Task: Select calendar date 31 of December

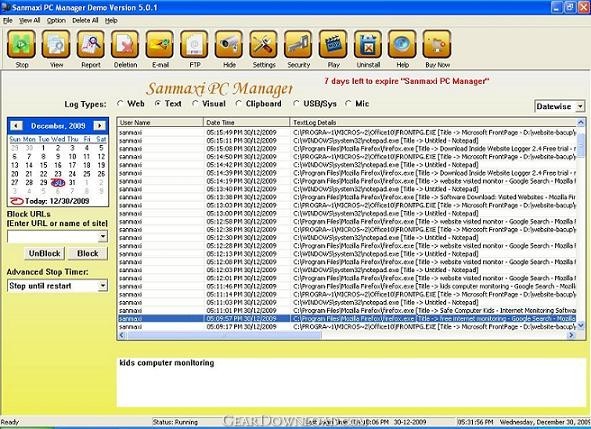Action: pyautogui.click(x=72, y=182)
